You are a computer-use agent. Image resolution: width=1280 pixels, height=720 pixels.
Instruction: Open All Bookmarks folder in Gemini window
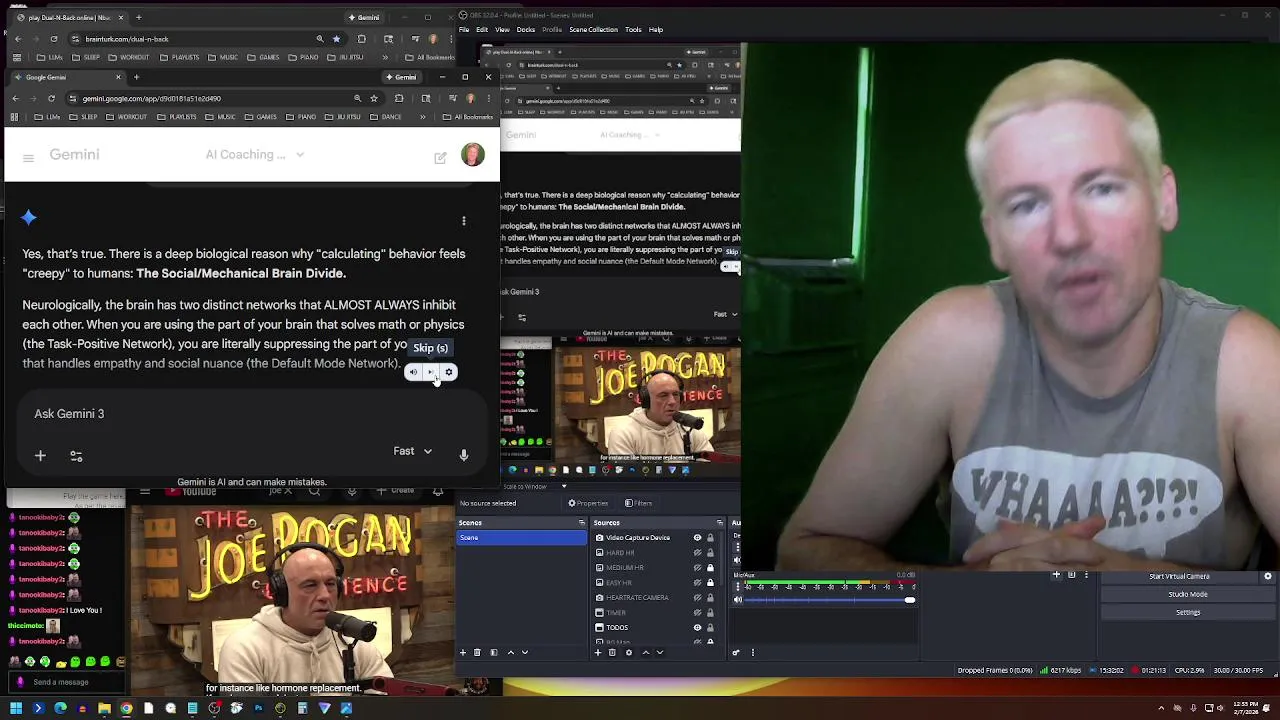point(468,117)
